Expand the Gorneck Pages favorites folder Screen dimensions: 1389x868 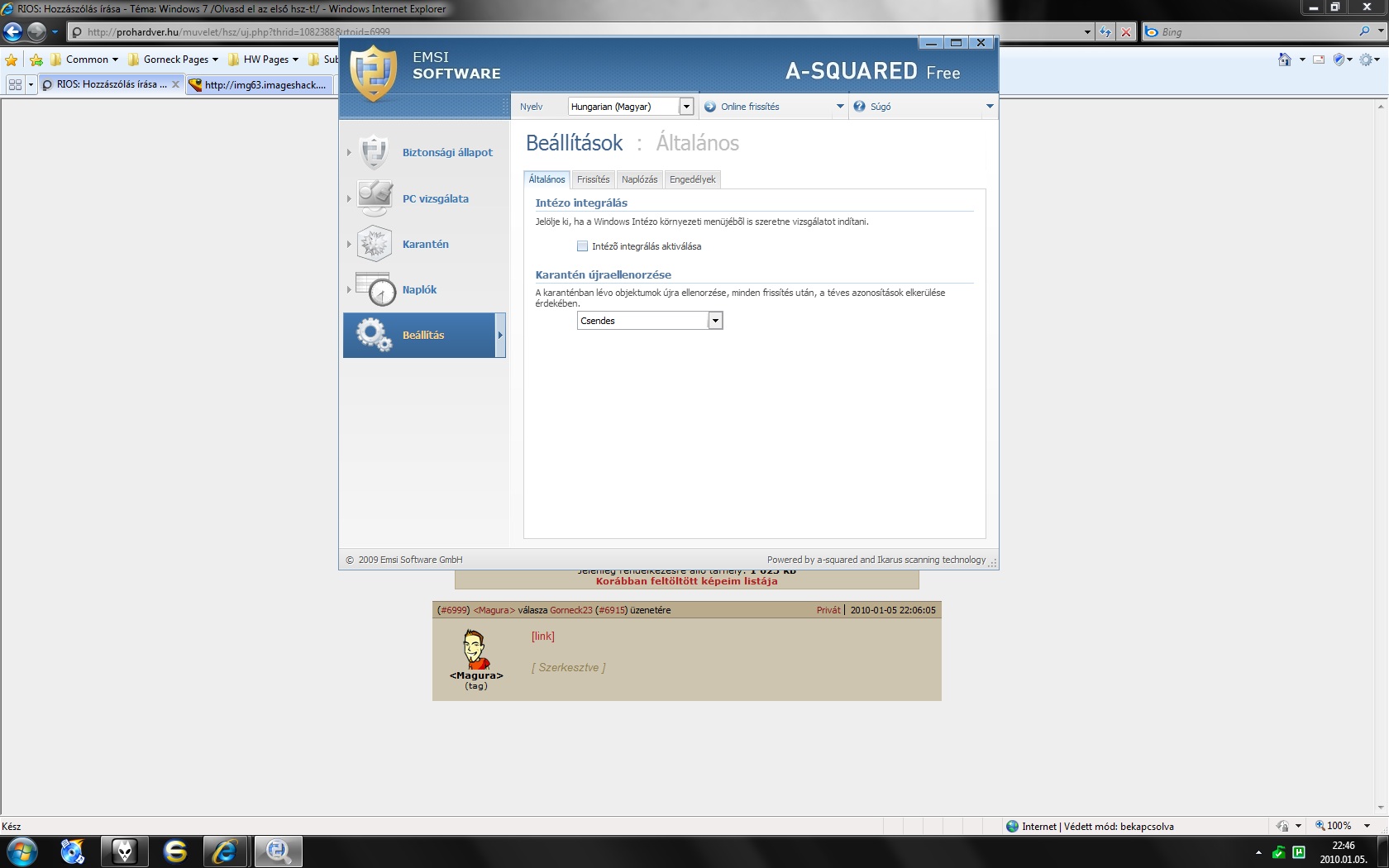pyautogui.click(x=173, y=60)
